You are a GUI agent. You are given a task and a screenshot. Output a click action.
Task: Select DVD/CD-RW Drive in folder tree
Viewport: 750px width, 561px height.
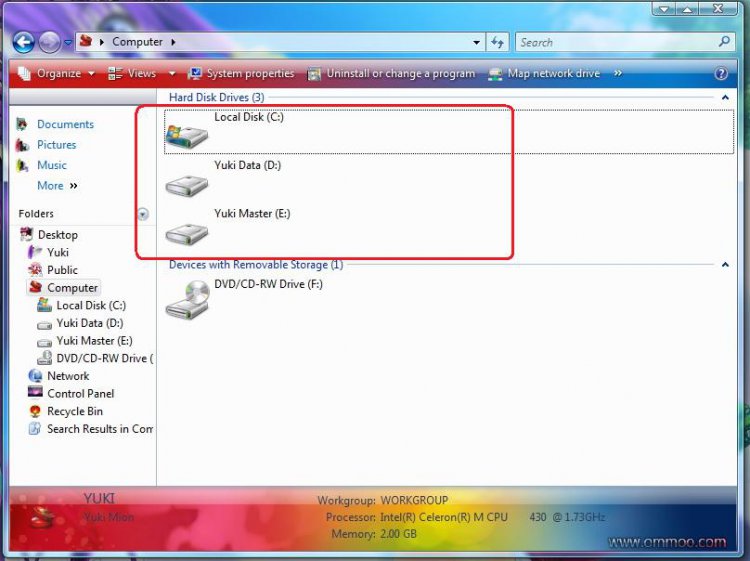104,358
